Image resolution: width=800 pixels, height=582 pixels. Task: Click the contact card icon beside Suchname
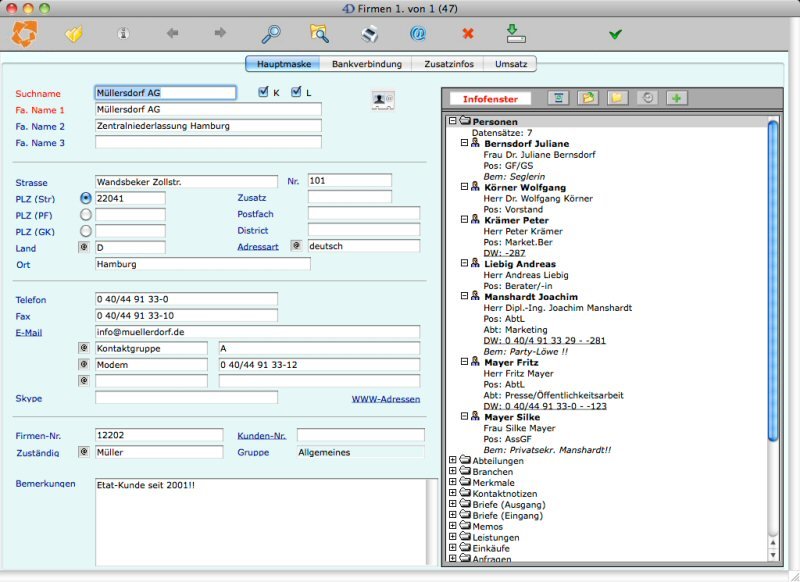pyautogui.click(x=382, y=98)
